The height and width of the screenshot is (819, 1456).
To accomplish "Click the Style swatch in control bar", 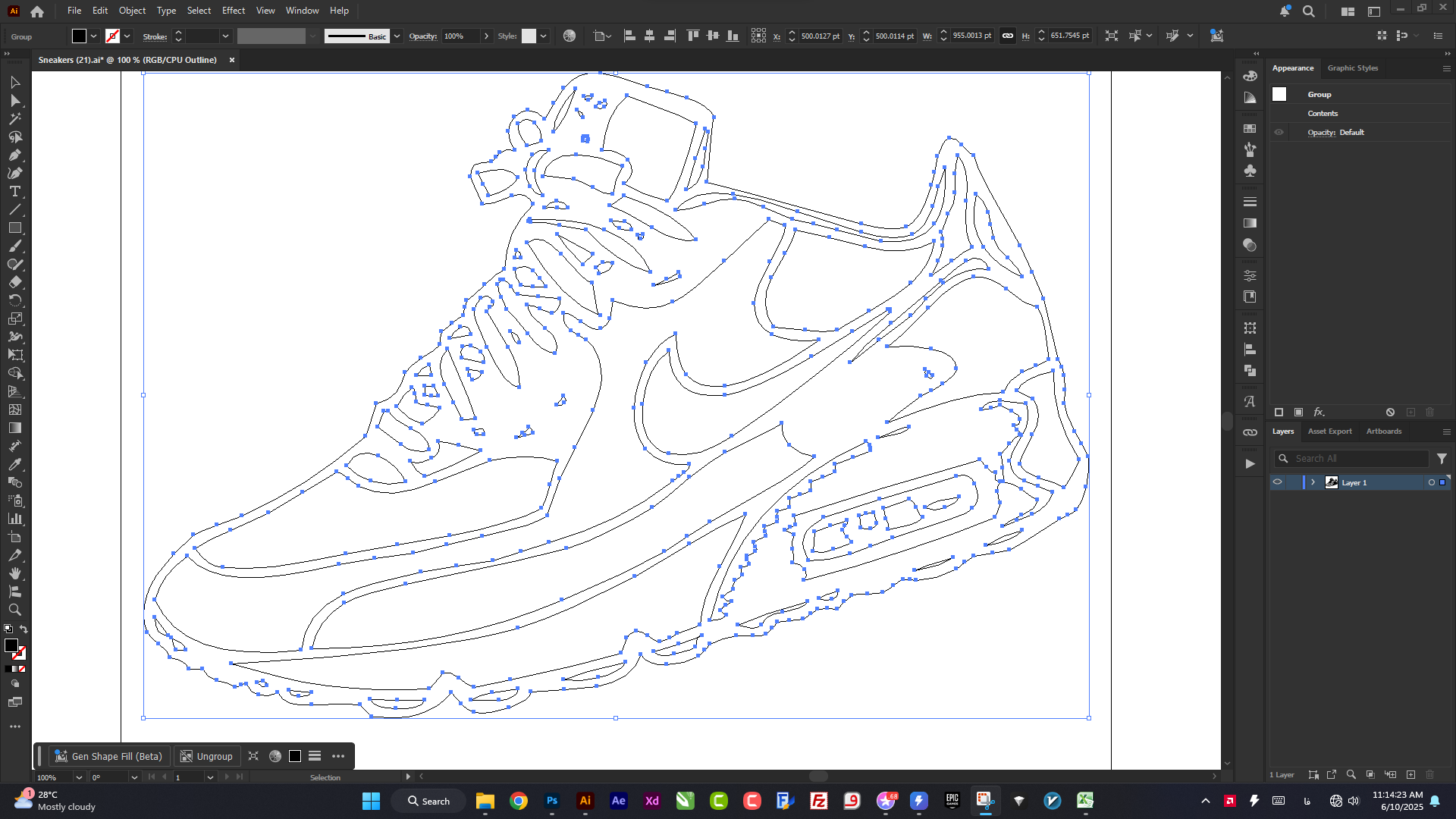I will pos(529,36).
